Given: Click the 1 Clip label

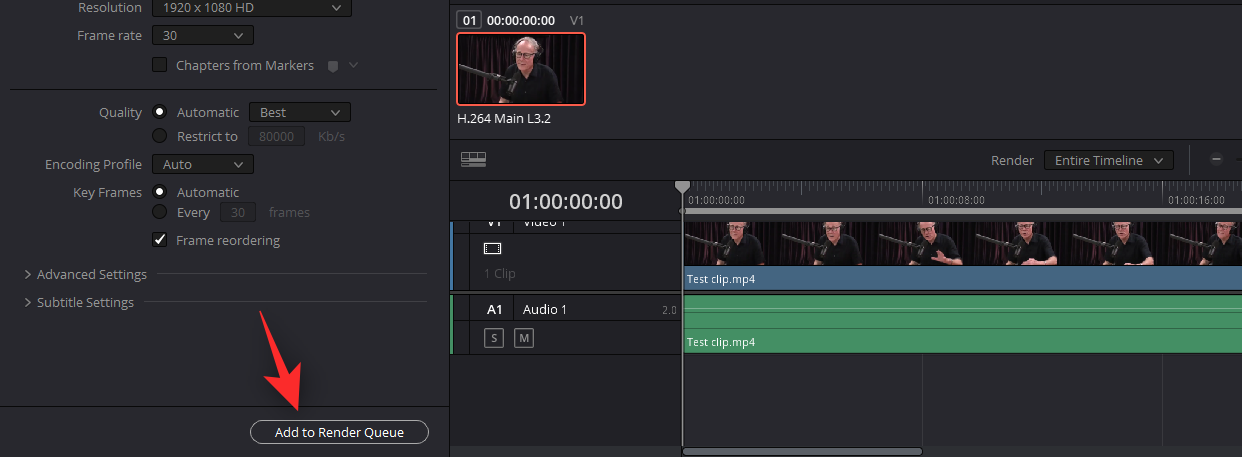Looking at the screenshot, I should (x=500, y=273).
